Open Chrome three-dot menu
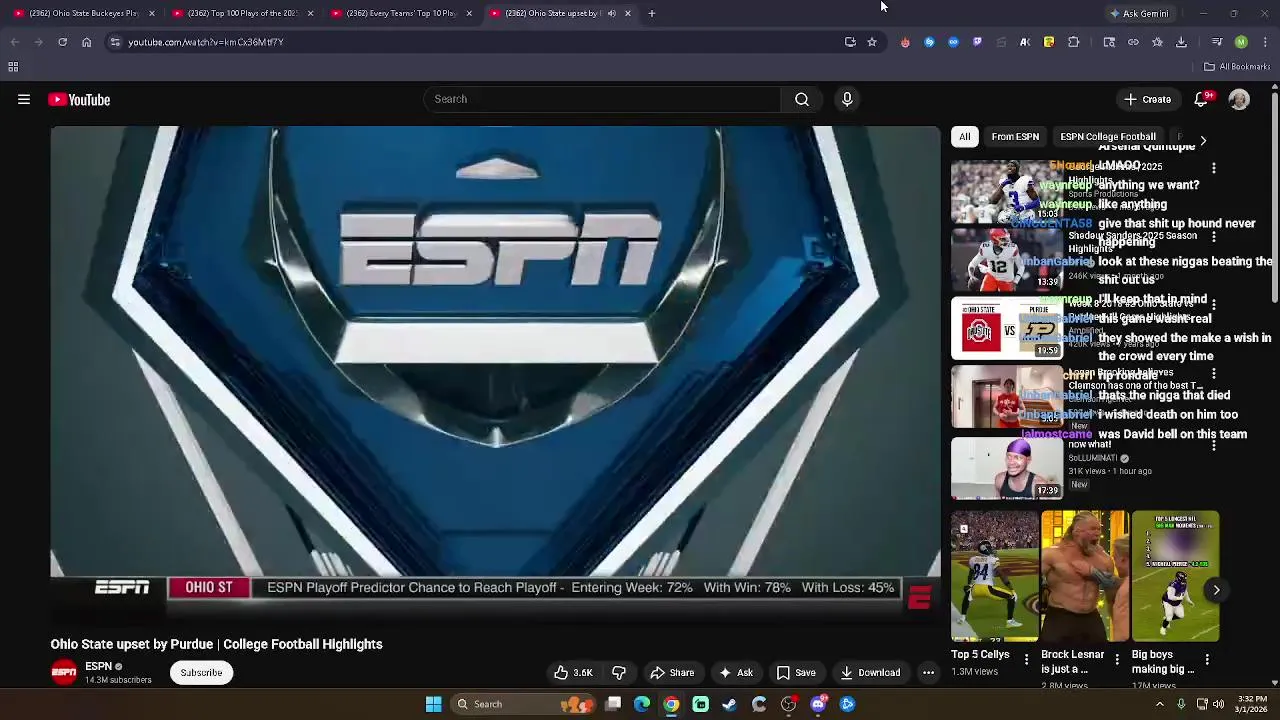 pyautogui.click(x=1265, y=42)
